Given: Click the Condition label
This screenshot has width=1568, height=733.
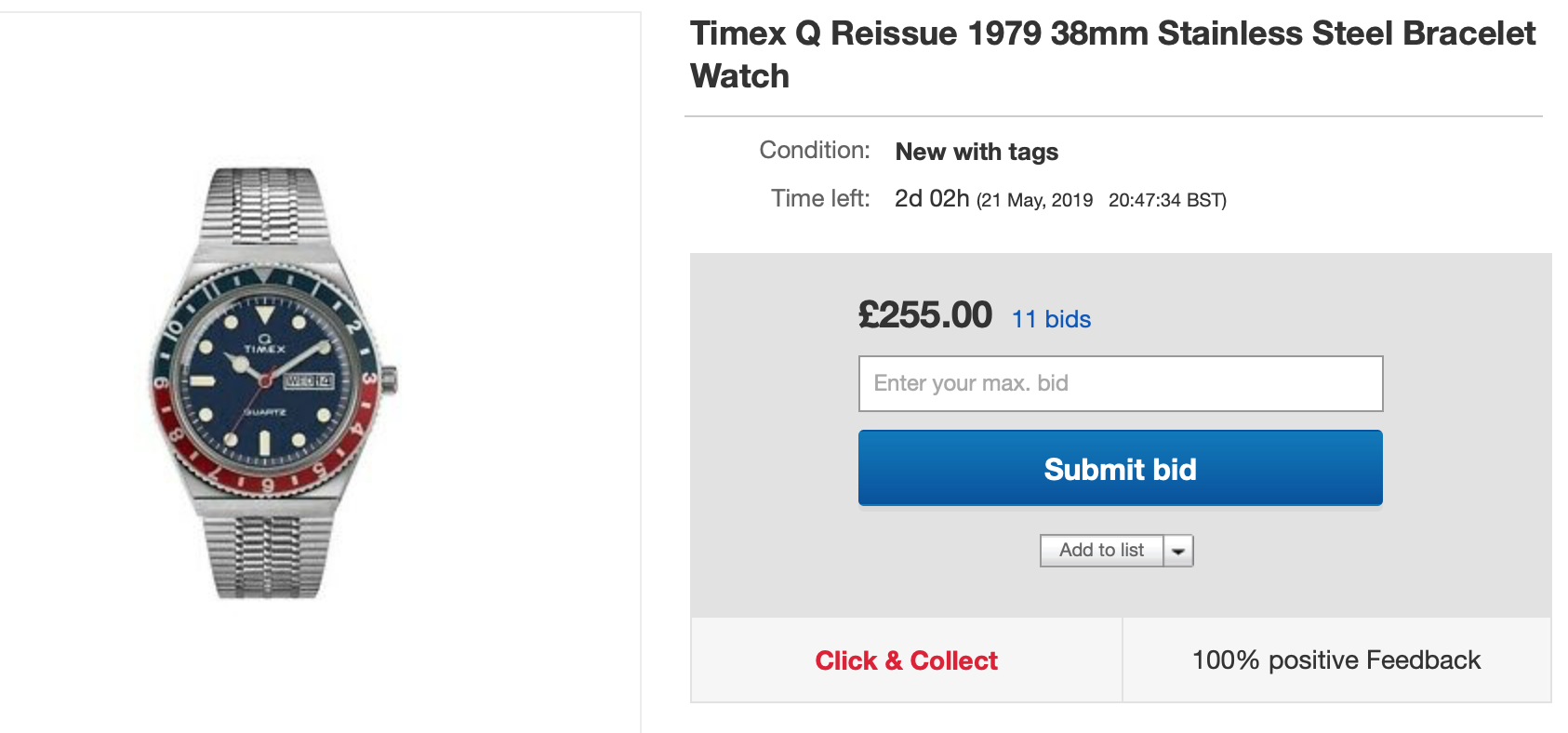Looking at the screenshot, I should coord(814,151).
